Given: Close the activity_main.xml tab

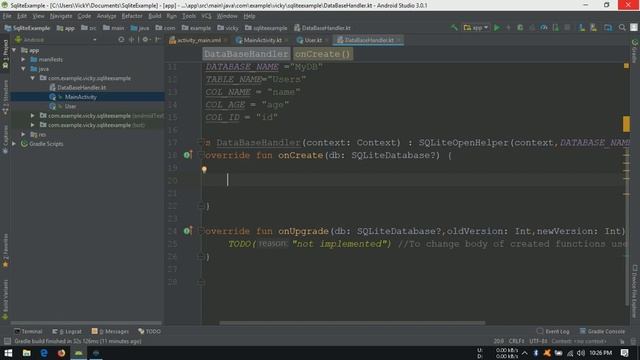Looking at the screenshot, I should 225,40.
